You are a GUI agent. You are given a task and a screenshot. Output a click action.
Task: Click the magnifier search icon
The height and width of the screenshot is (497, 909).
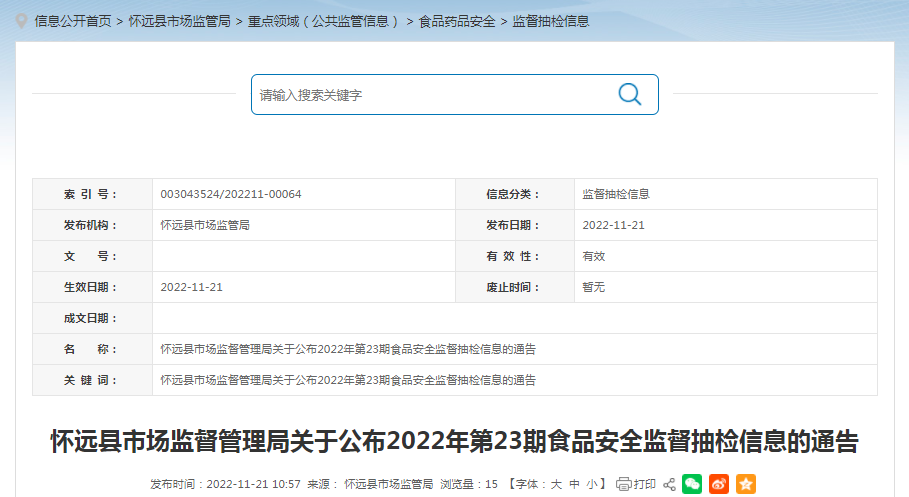(x=630, y=94)
